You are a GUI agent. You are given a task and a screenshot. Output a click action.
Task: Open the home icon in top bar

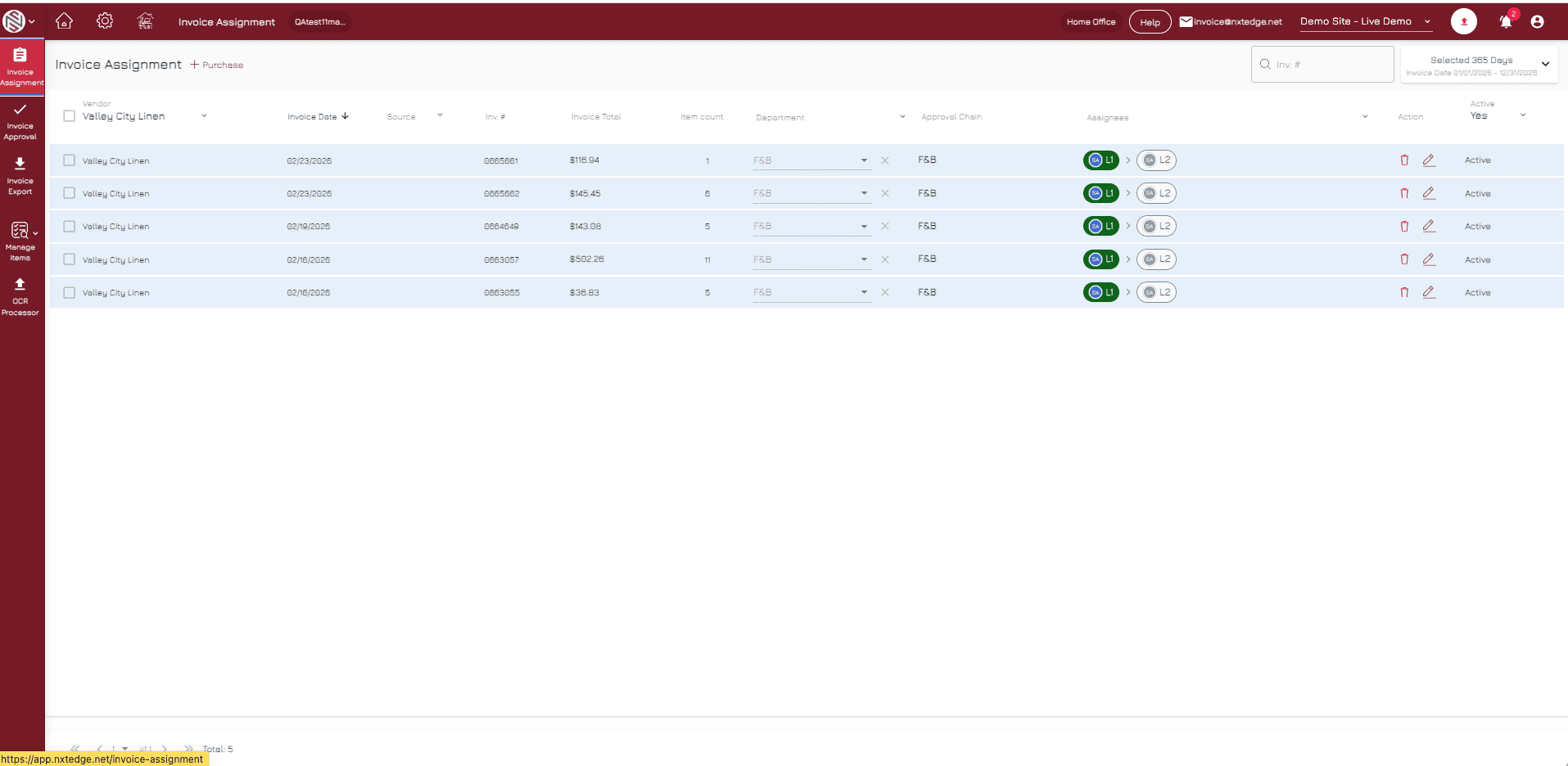(x=64, y=21)
